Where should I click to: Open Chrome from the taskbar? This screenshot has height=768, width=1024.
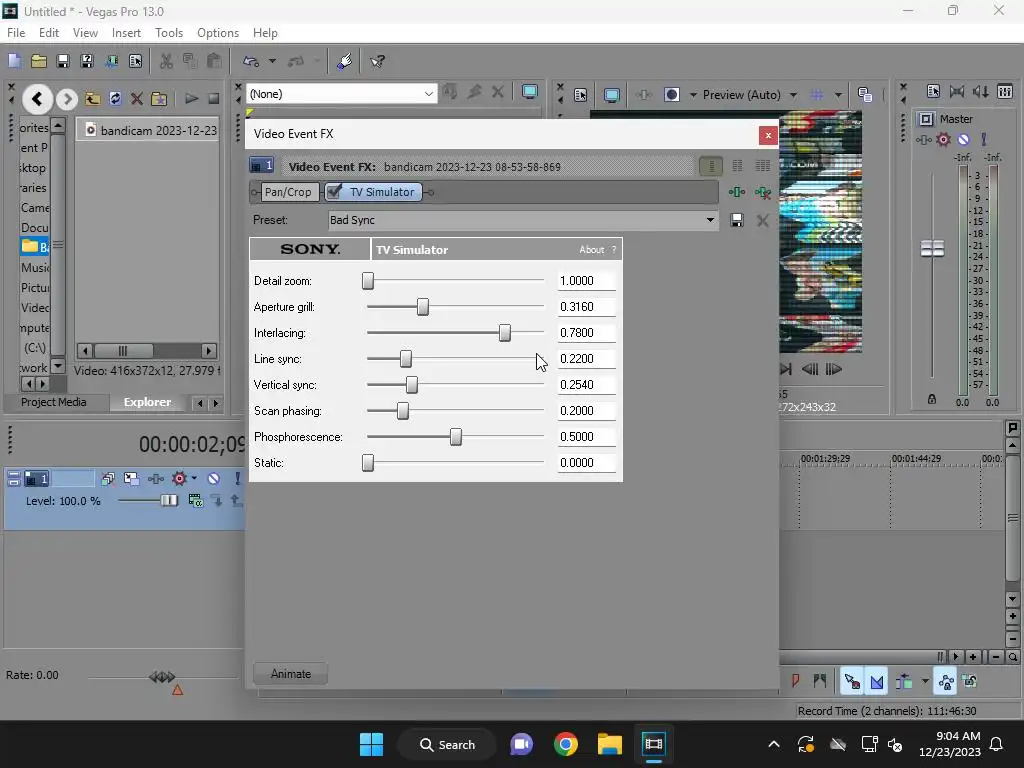point(566,744)
